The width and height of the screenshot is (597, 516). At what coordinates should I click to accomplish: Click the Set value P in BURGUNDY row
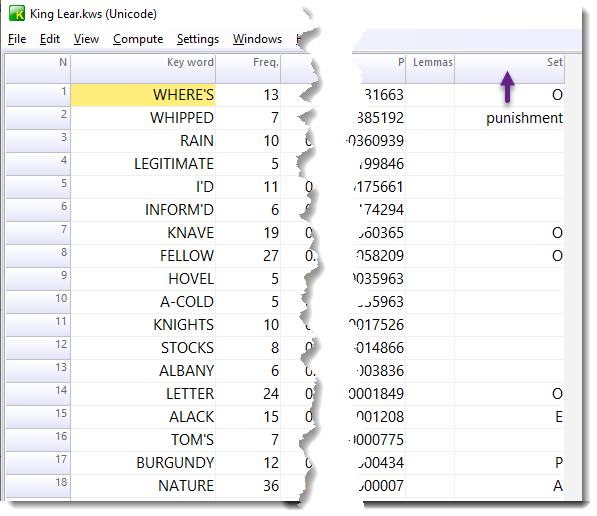pyautogui.click(x=559, y=463)
